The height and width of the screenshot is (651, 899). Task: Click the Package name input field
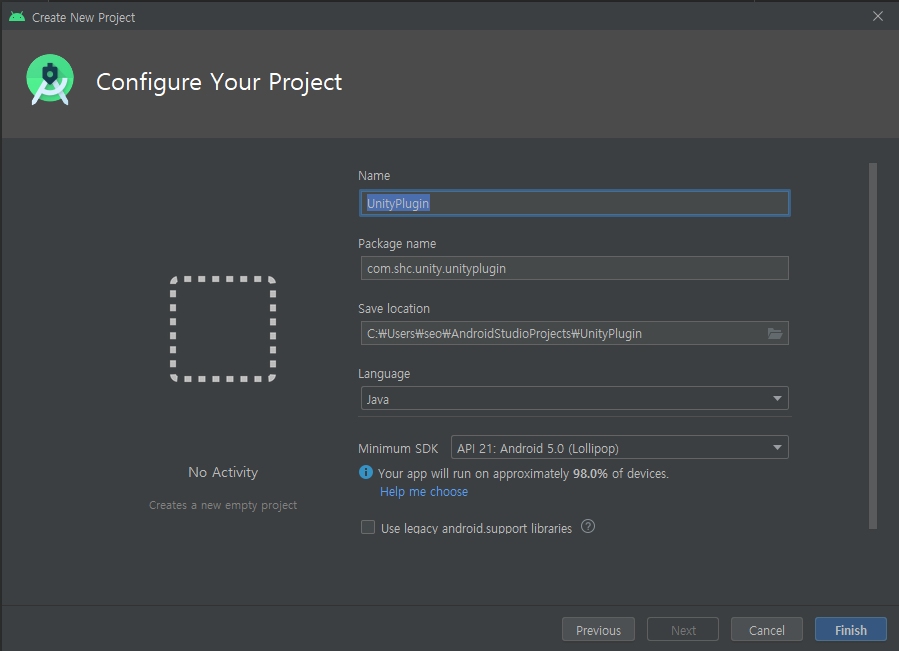point(574,268)
